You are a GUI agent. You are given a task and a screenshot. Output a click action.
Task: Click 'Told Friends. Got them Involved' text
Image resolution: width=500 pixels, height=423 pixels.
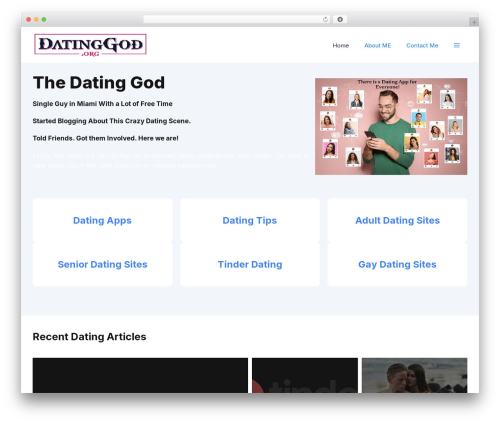pyautogui.click(x=105, y=138)
